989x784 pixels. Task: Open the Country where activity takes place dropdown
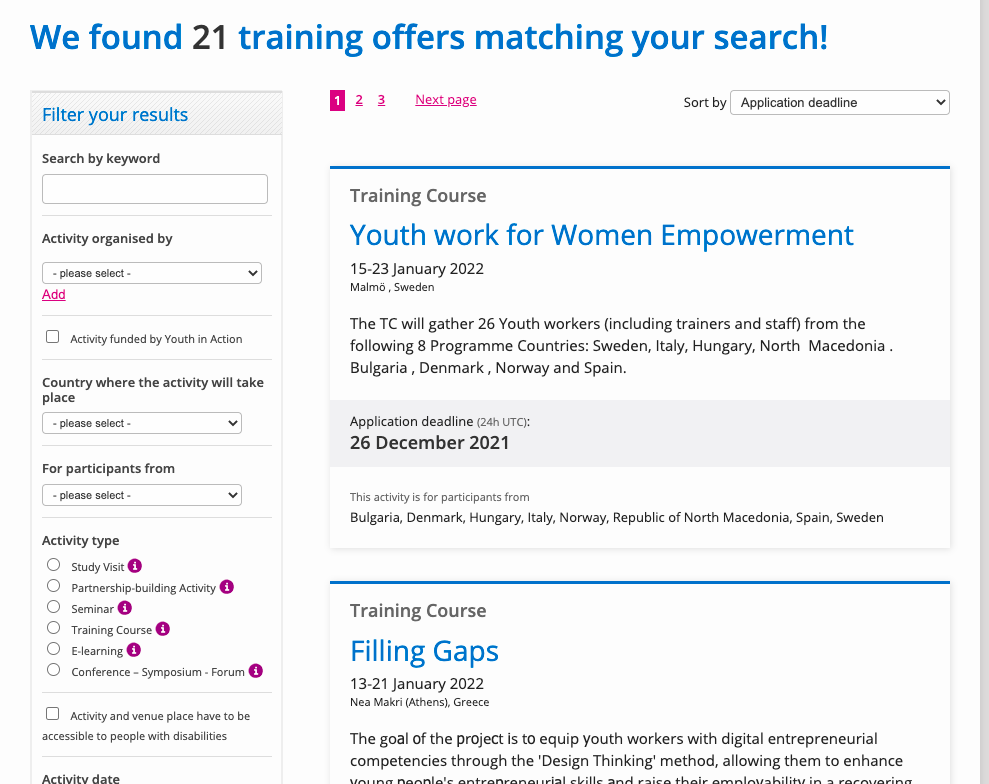click(x=142, y=423)
